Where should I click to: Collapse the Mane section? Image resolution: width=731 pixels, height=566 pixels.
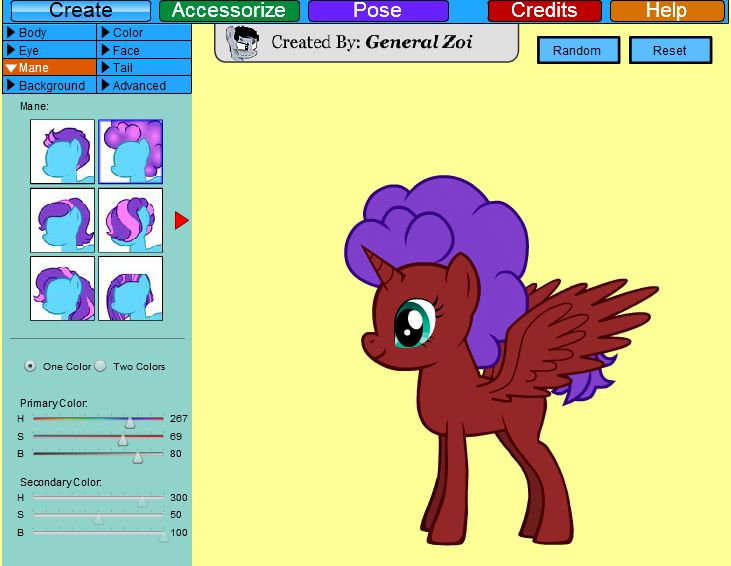[x=49, y=68]
